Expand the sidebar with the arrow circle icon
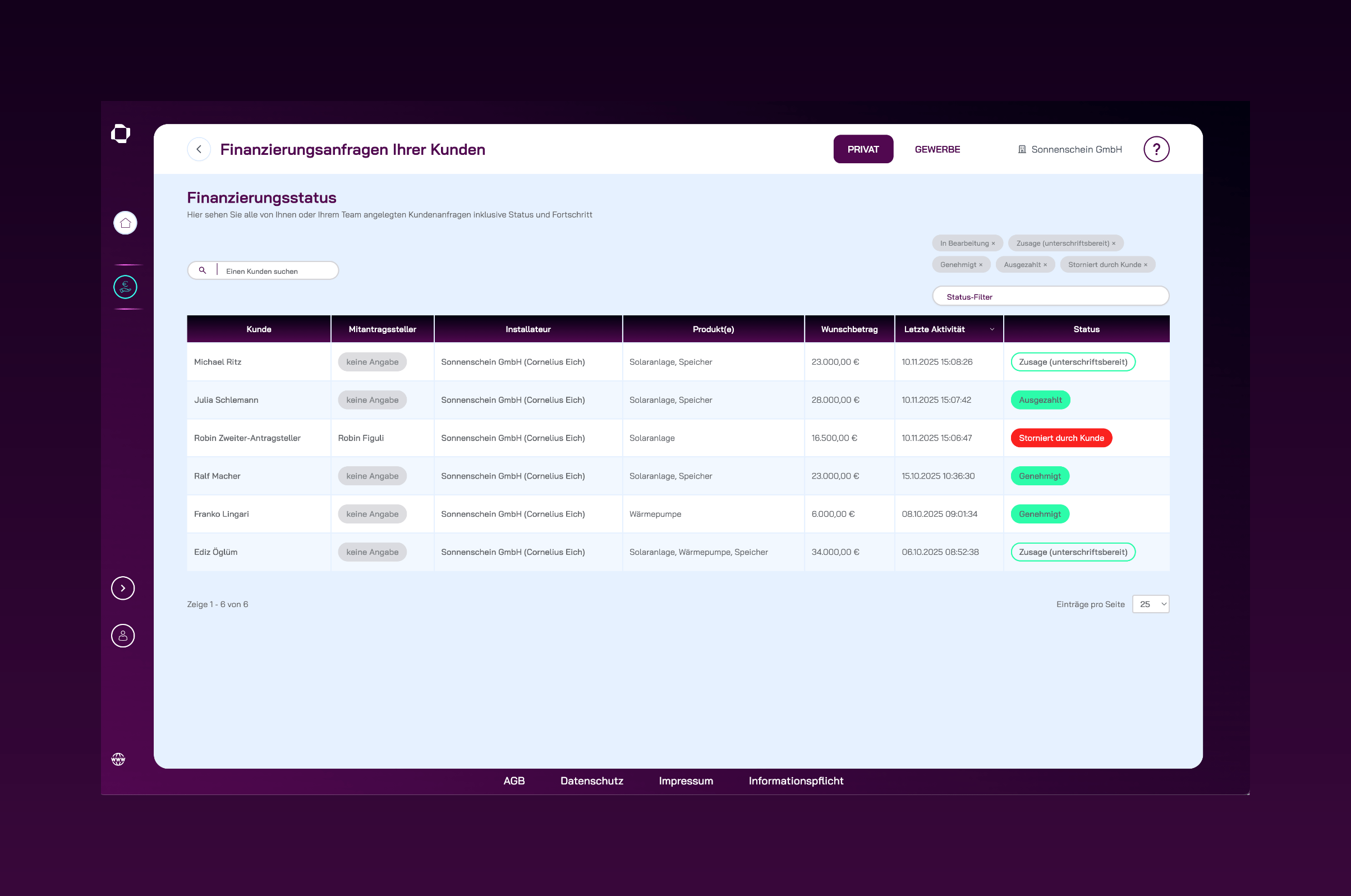 (123, 588)
